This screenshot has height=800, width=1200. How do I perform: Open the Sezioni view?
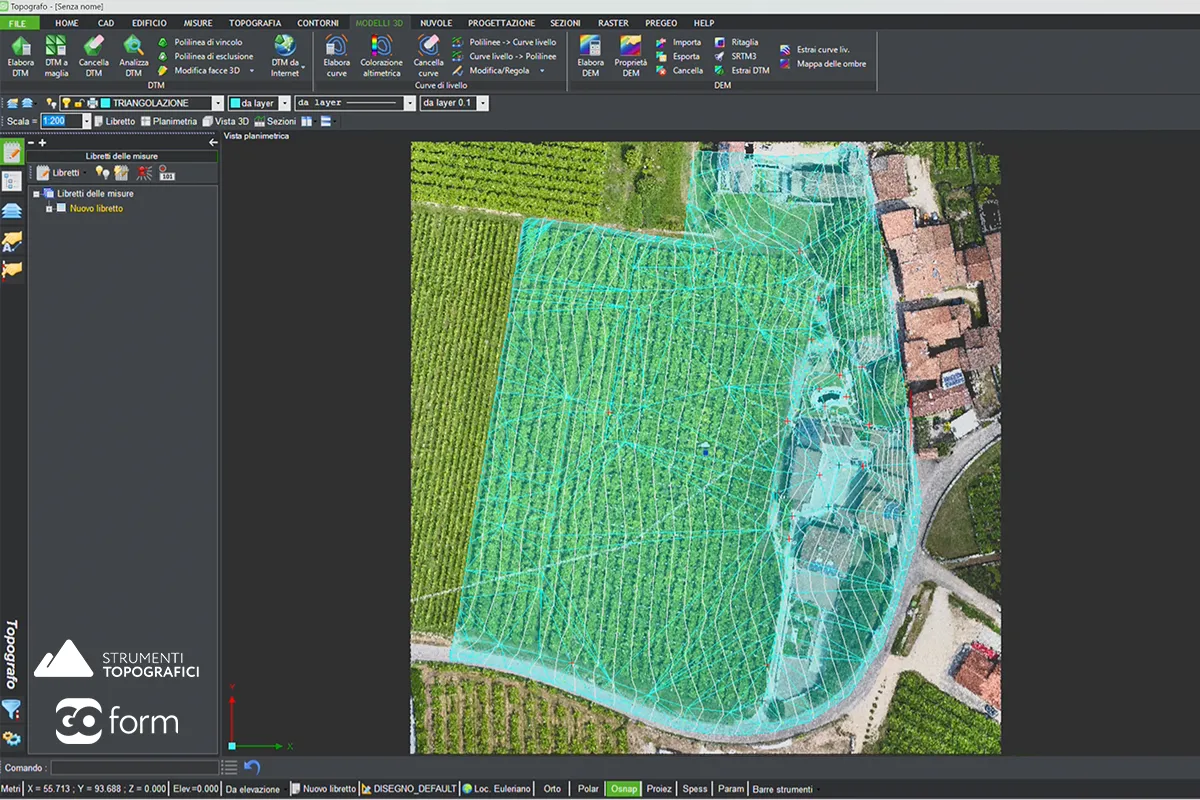tap(275, 121)
